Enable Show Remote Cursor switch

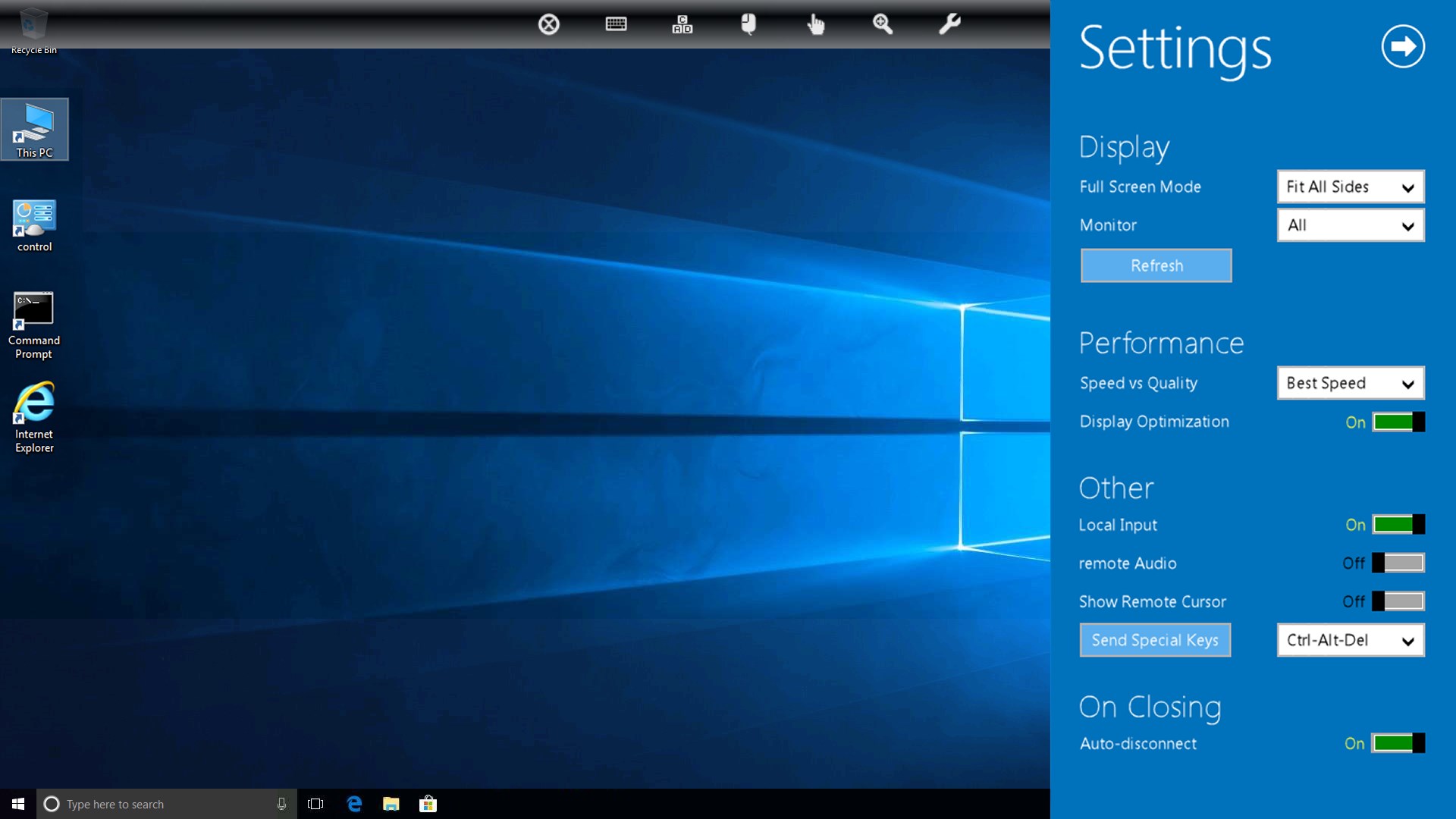pos(1398,601)
